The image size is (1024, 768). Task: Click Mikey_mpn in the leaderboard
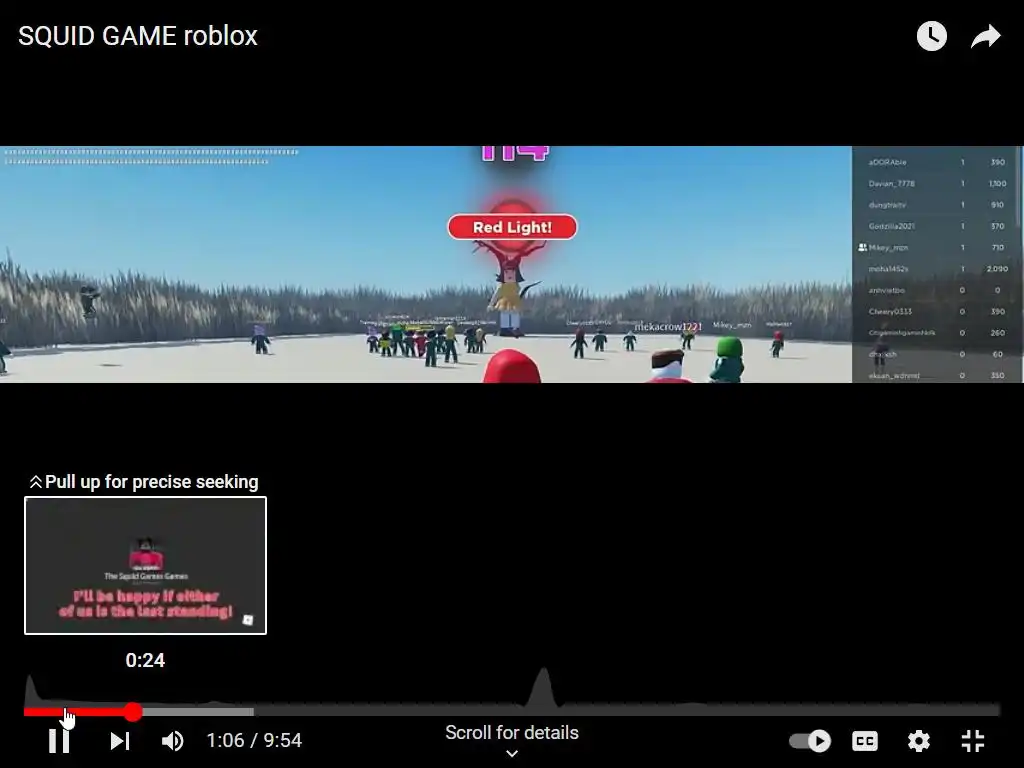tap(888, 248)
